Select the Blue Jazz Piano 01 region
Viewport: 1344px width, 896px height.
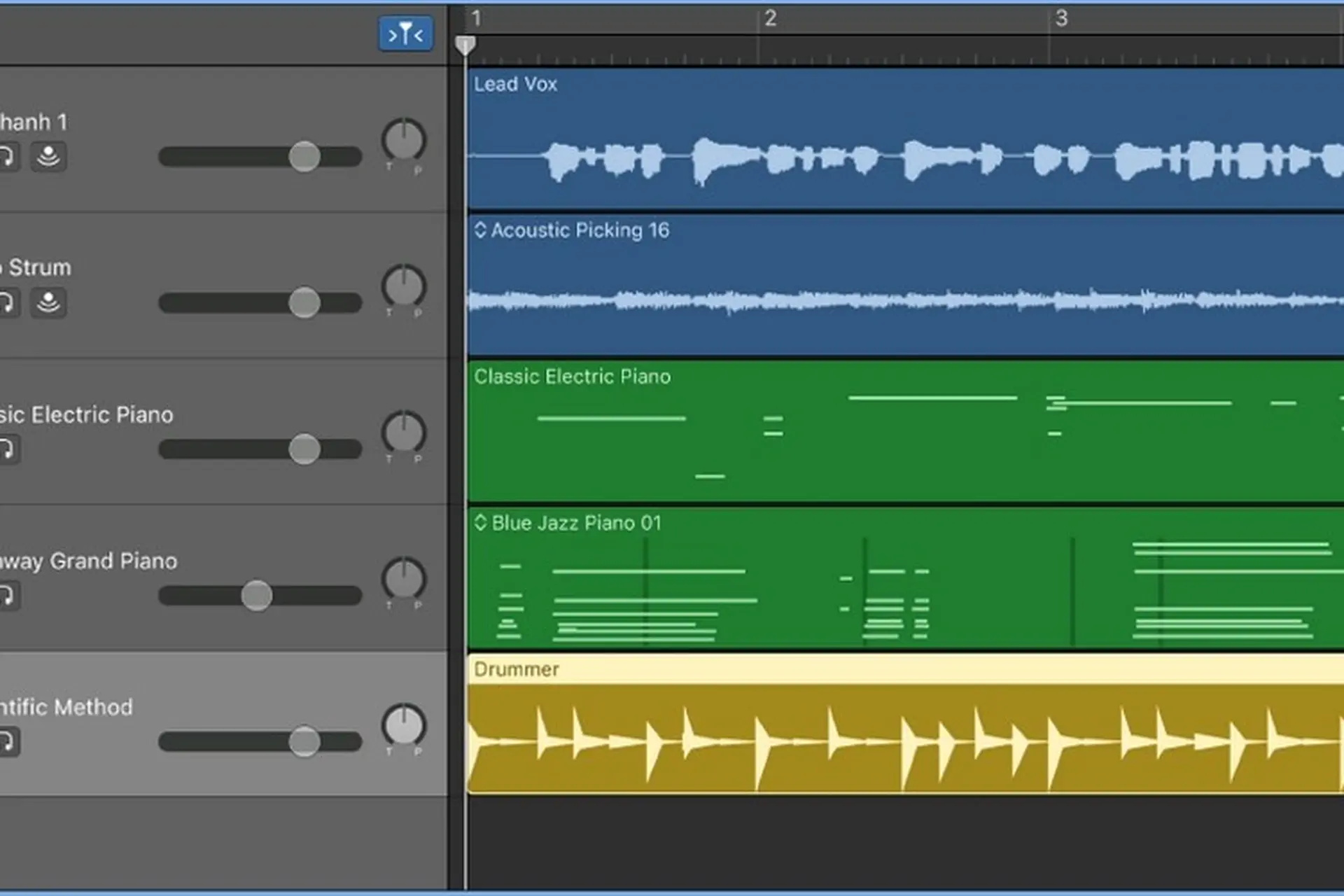(x=906, y=578)
